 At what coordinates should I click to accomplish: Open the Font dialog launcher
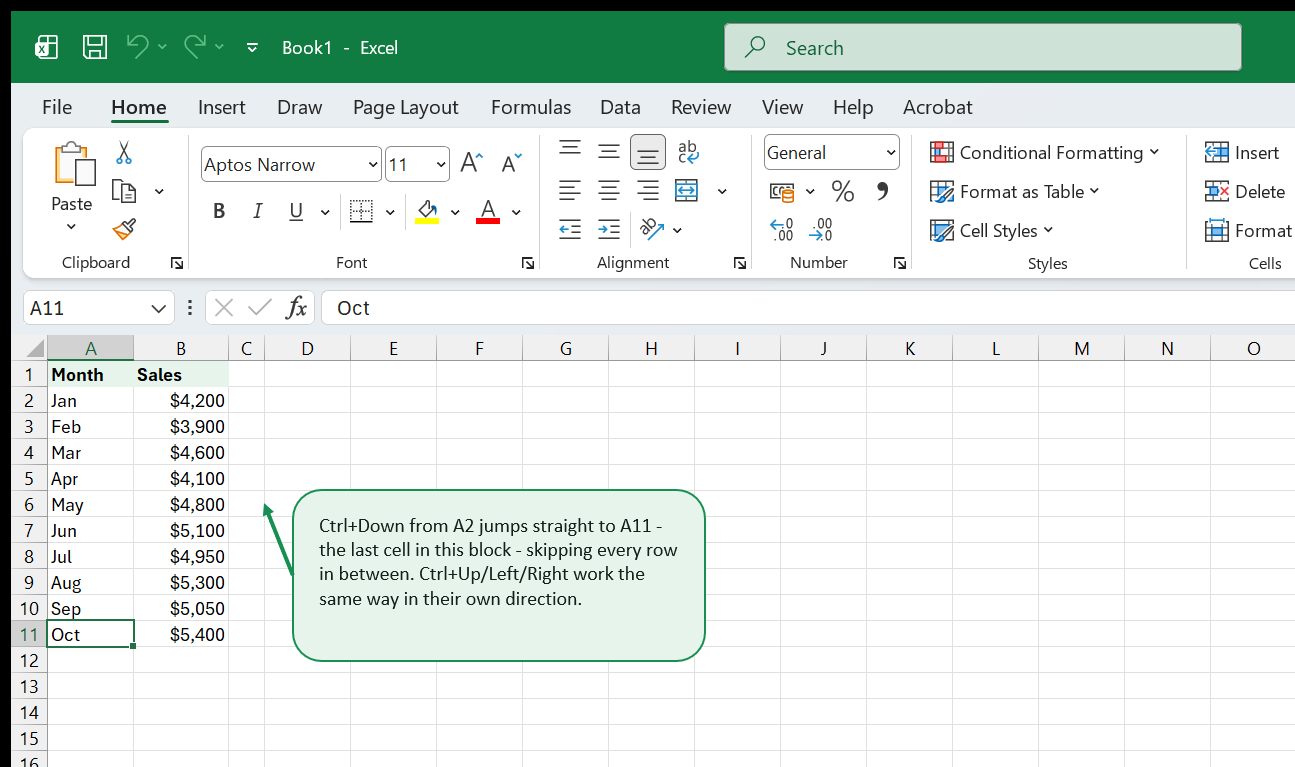(527, 263)
